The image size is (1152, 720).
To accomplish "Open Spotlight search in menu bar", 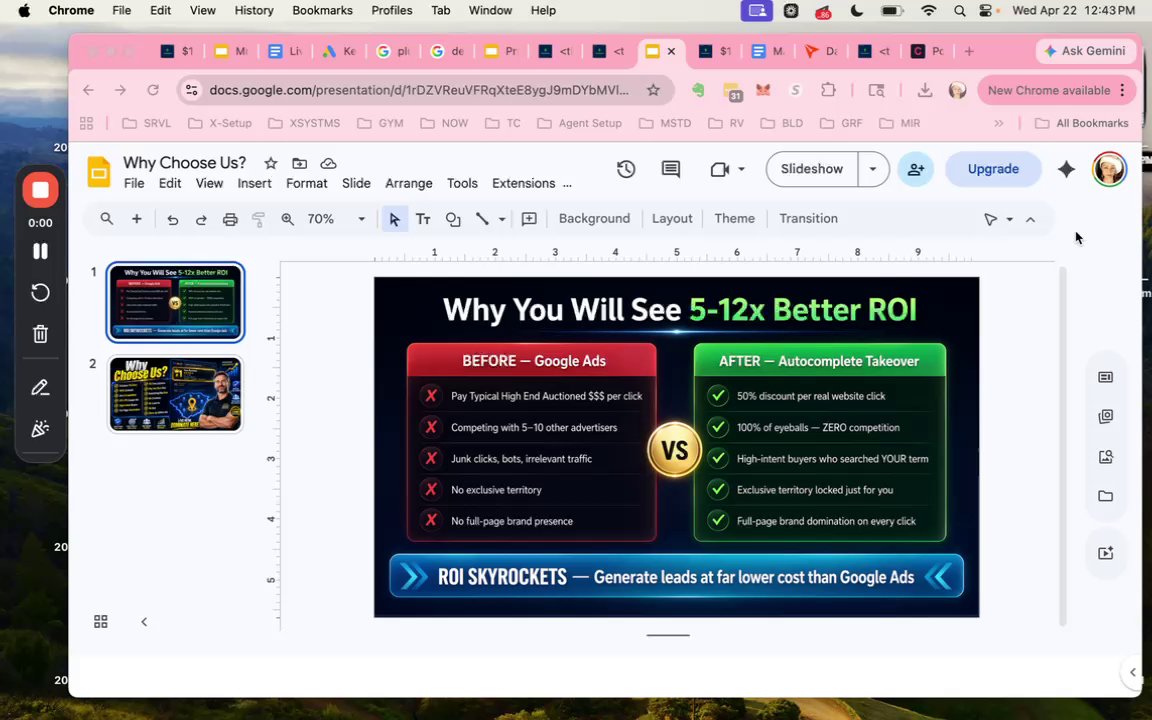I will (x=960, y=10).
